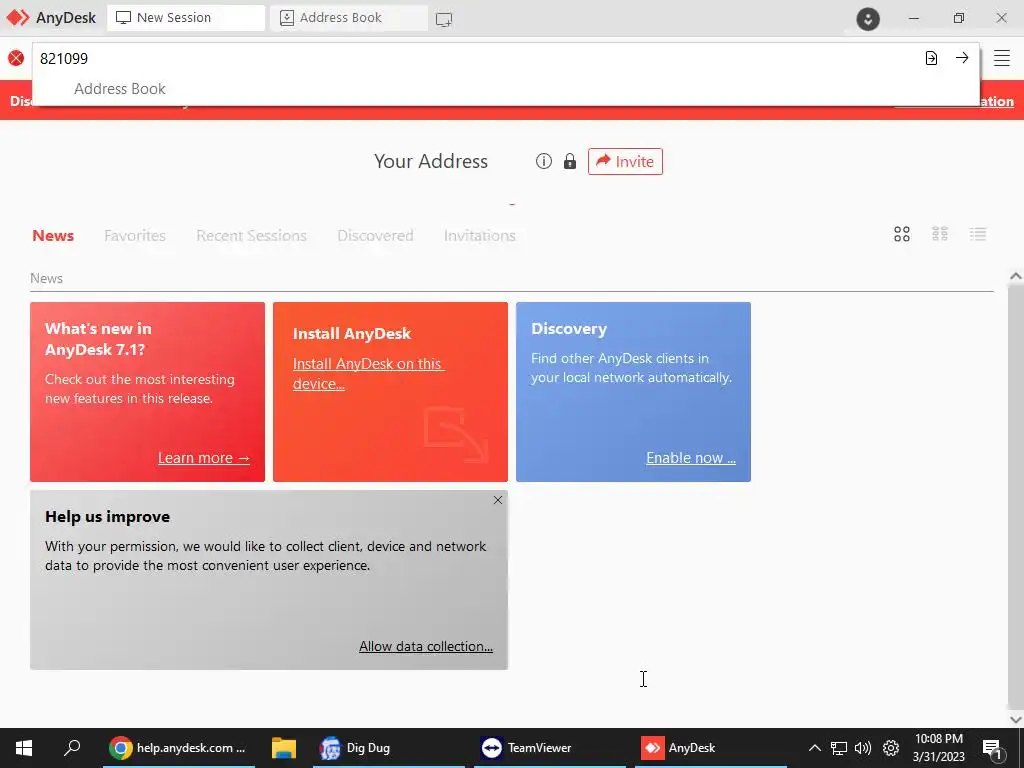
Task: Select the Favorites tab
Action: 135,235
